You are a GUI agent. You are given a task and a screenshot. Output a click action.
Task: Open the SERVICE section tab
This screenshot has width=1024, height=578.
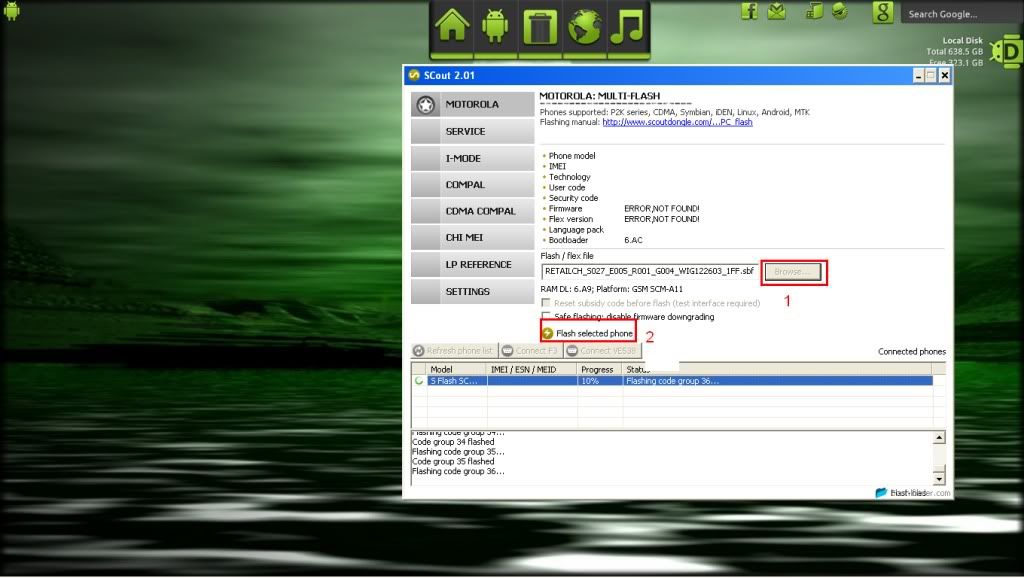(x=473, y=131)
